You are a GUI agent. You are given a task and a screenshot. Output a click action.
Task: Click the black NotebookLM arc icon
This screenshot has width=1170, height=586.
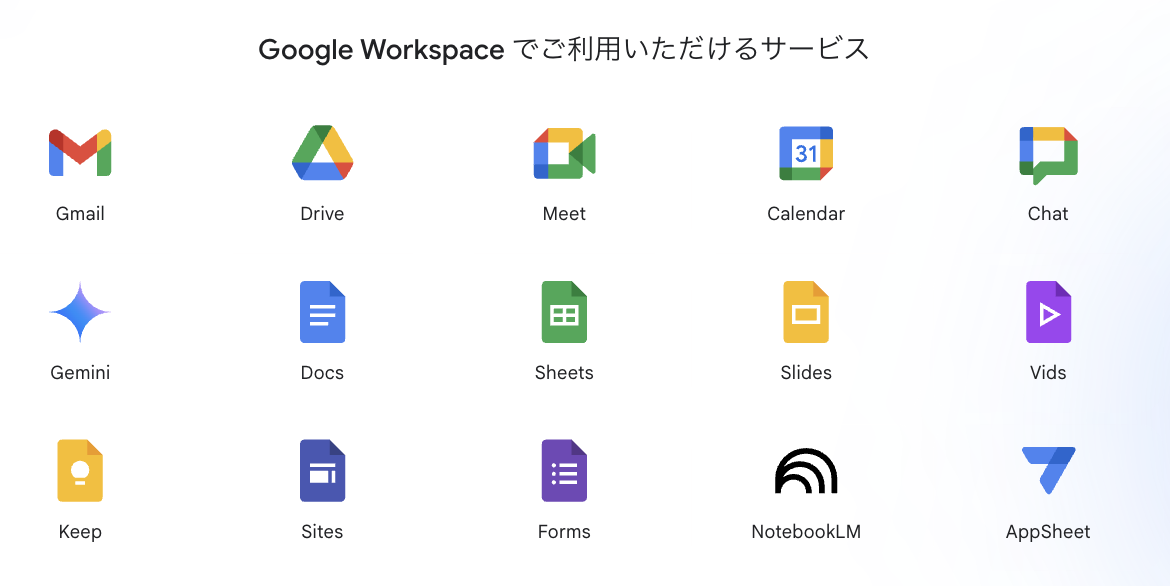806,471
